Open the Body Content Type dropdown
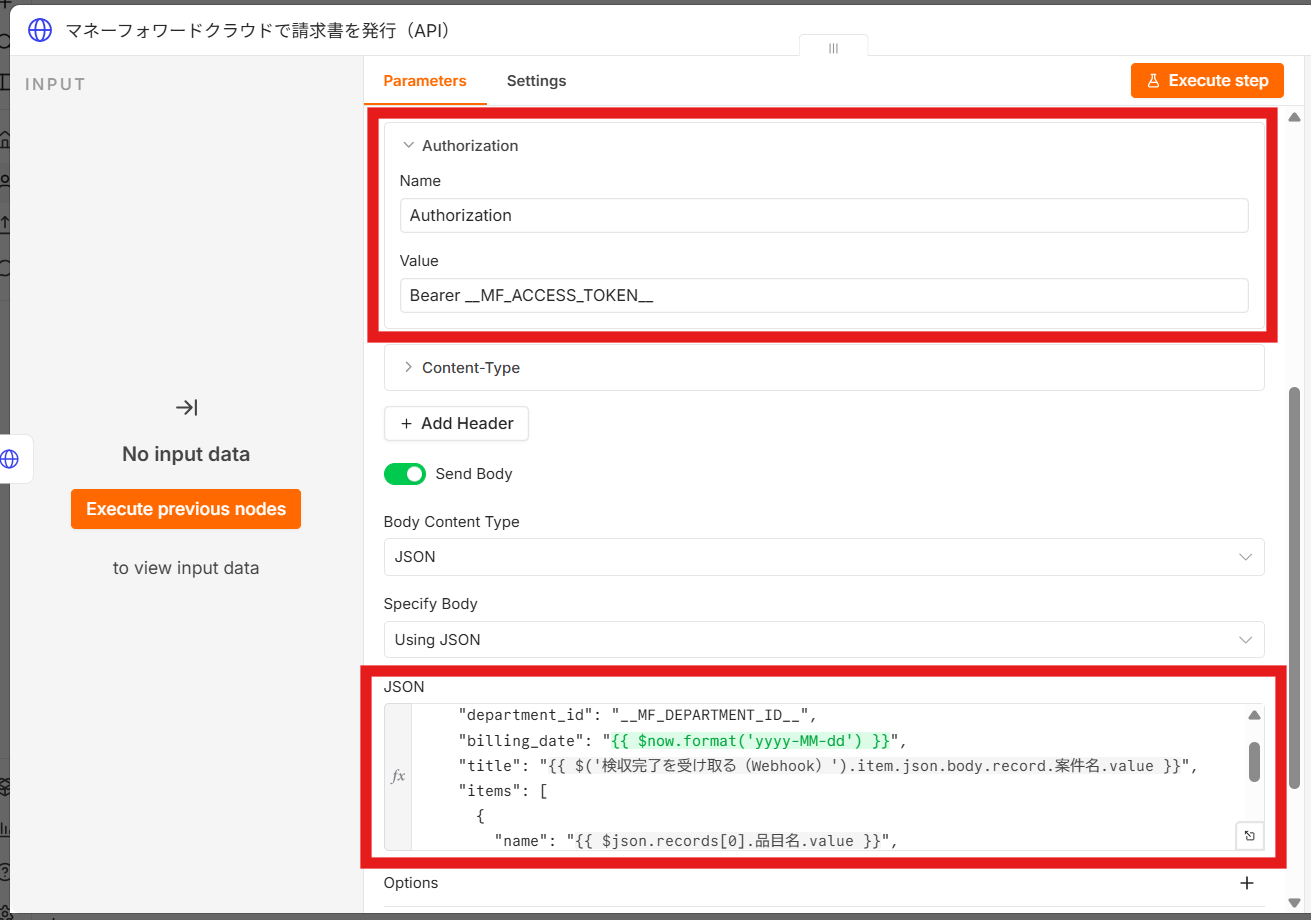1311x920 pixels. click(824, 557)
